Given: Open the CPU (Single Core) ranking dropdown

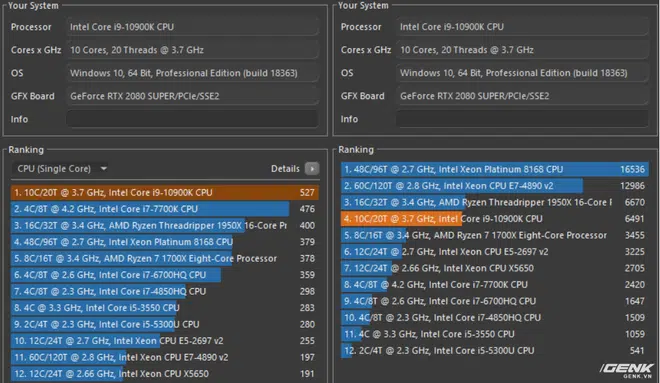Looking at the screenshot, I should pyautogui.click(x=61, y=169).
